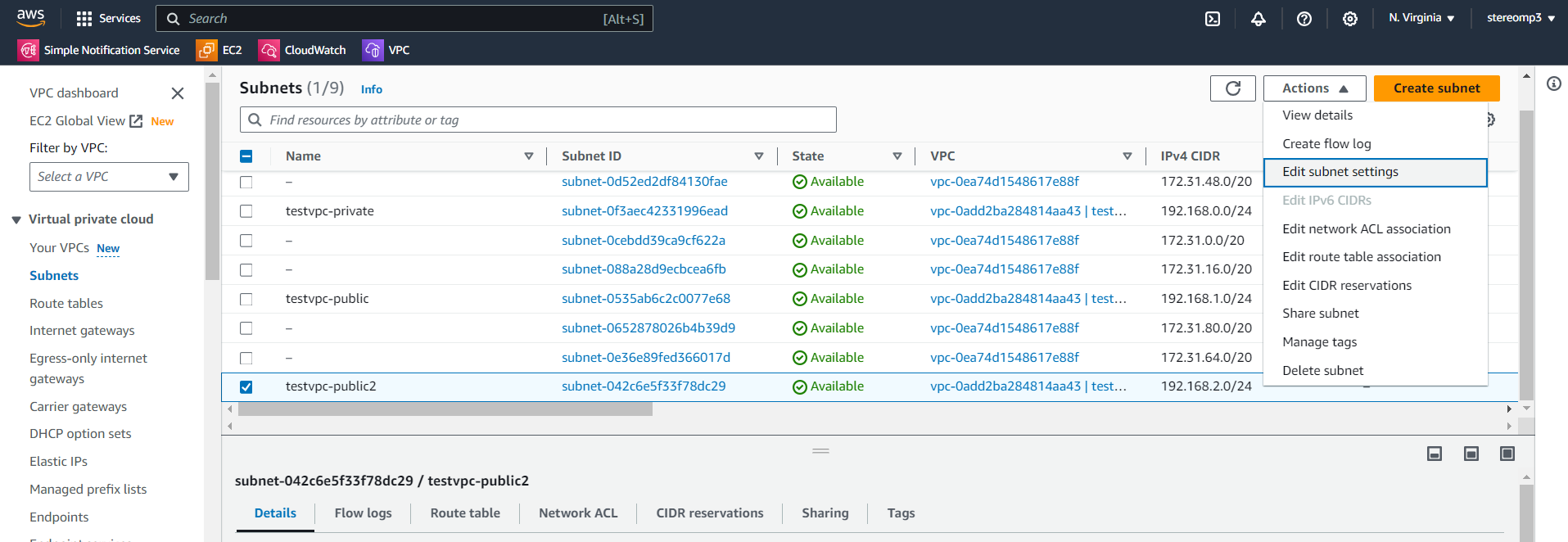Screen dimensions: 1568x542
Task: Switch to the Network ACL tab
Action: [578, 513]
